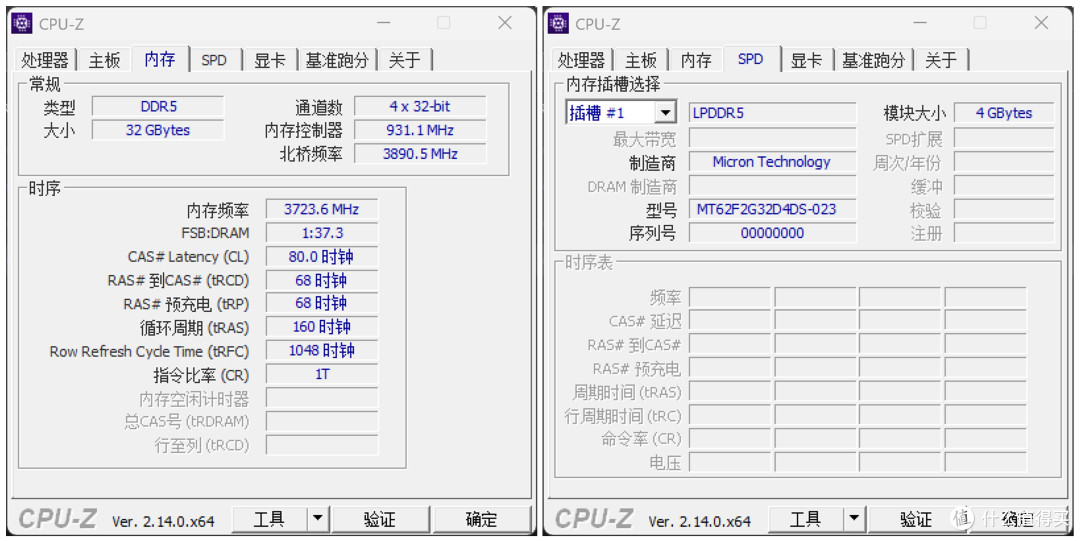Click the empty 最大带宽 field
1080x541 pixels.
[x=773, y=139]
